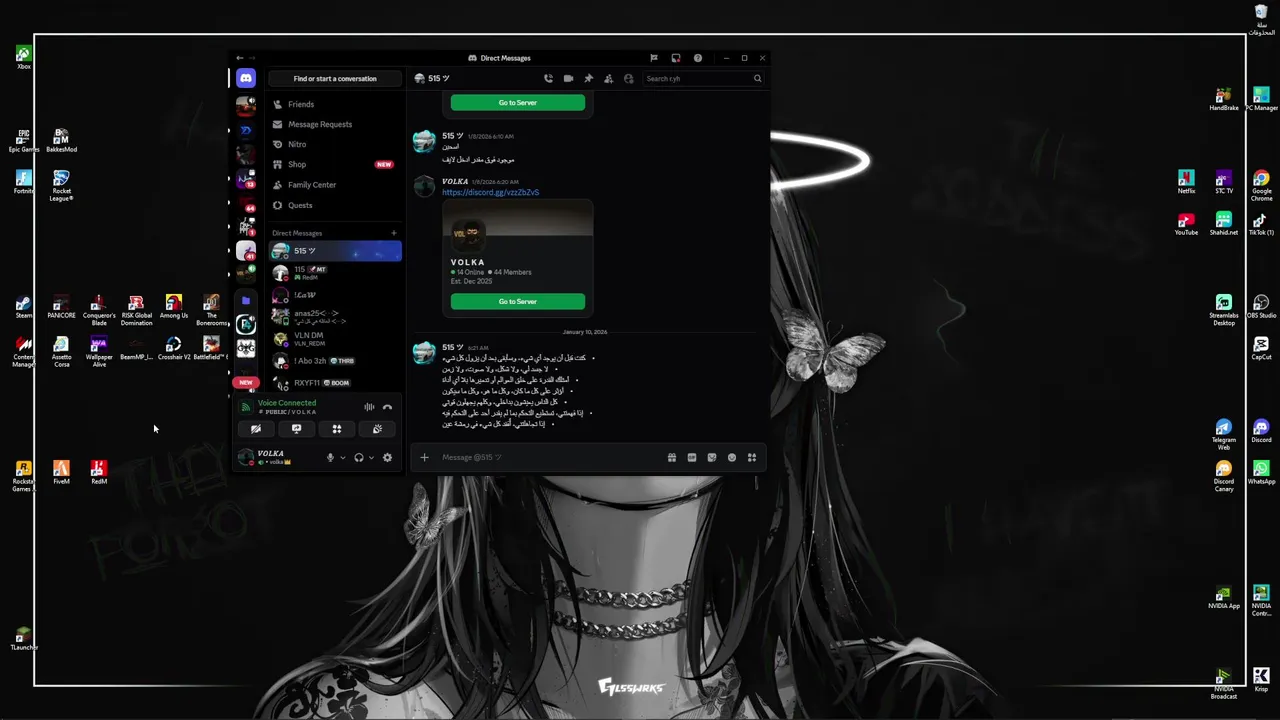
Task: Turn on camera in voice panel
Action: (x=256, y=429)
